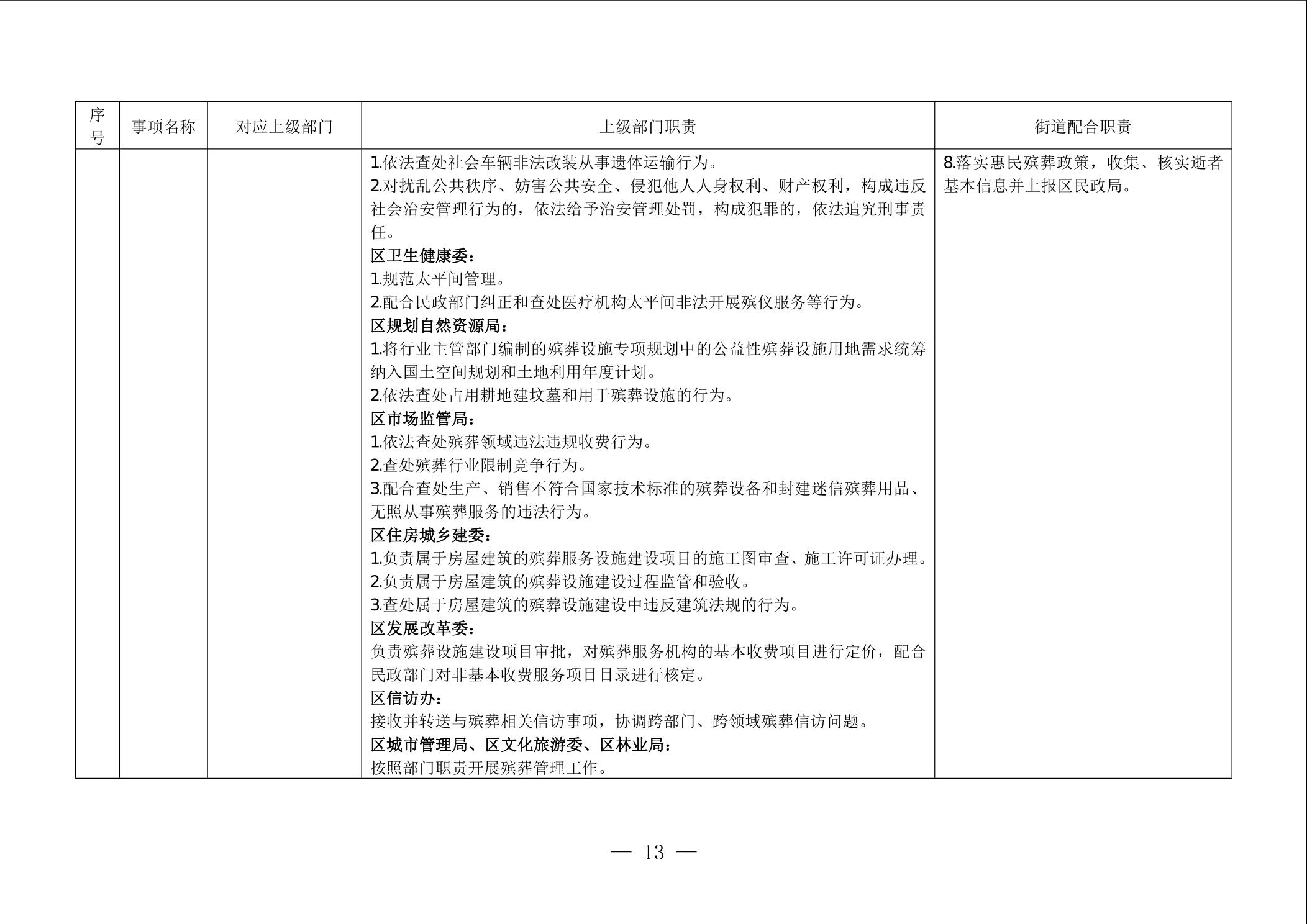The width and height of the screenshot is (1307, 924).
Task: Click the line 按照部门职责开展殡葬管理工作
Action: tap(488, 768)
